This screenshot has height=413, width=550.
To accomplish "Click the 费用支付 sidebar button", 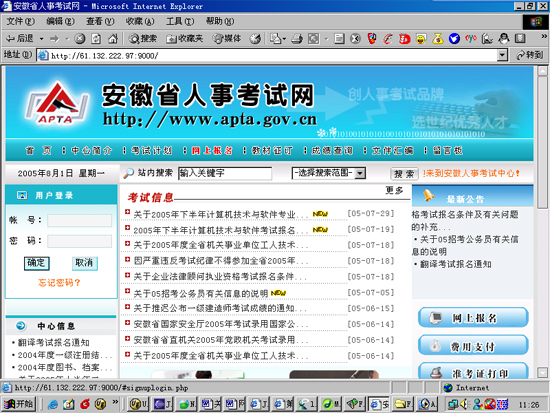I will click(473, 346).
